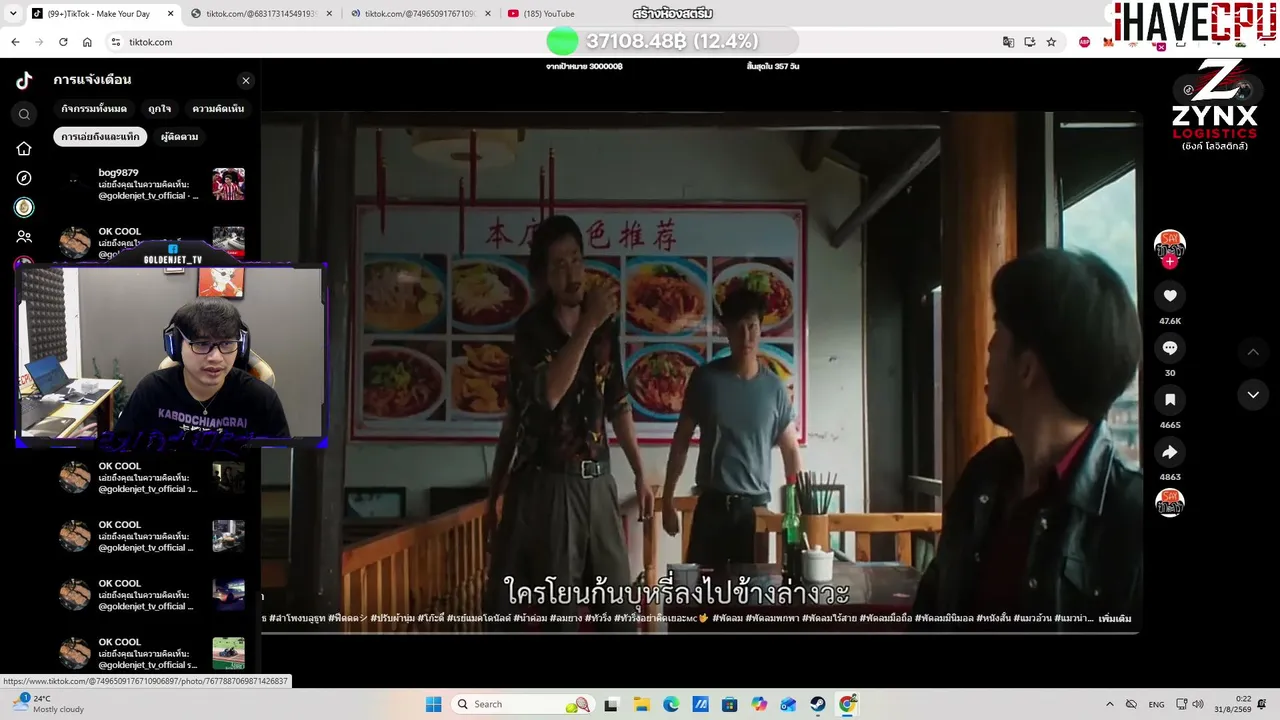Open the taskbar weather widget
The image size is (1280, 720).
[48, 704]
